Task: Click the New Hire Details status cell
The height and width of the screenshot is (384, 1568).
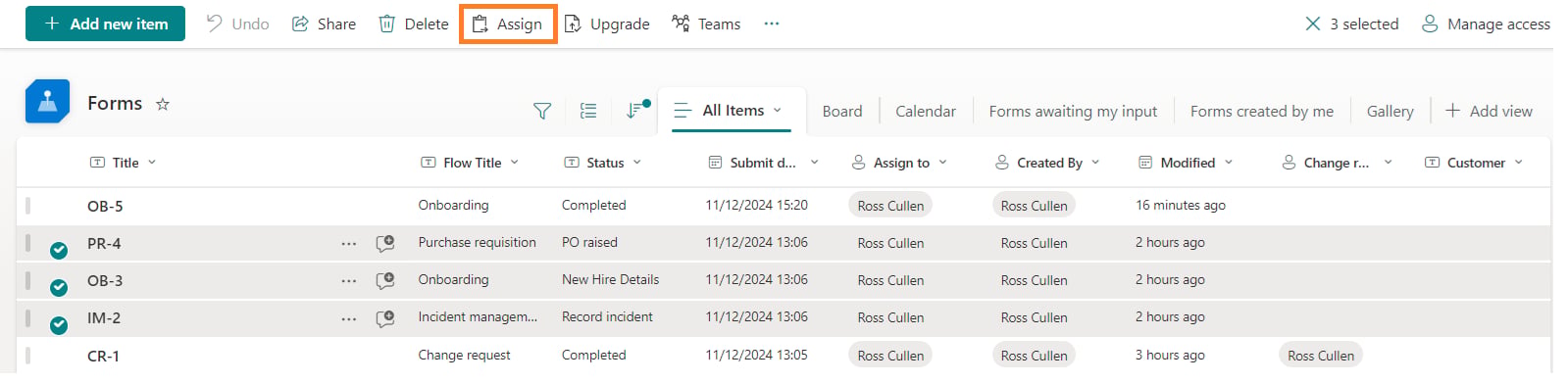Action: (610, 280)
